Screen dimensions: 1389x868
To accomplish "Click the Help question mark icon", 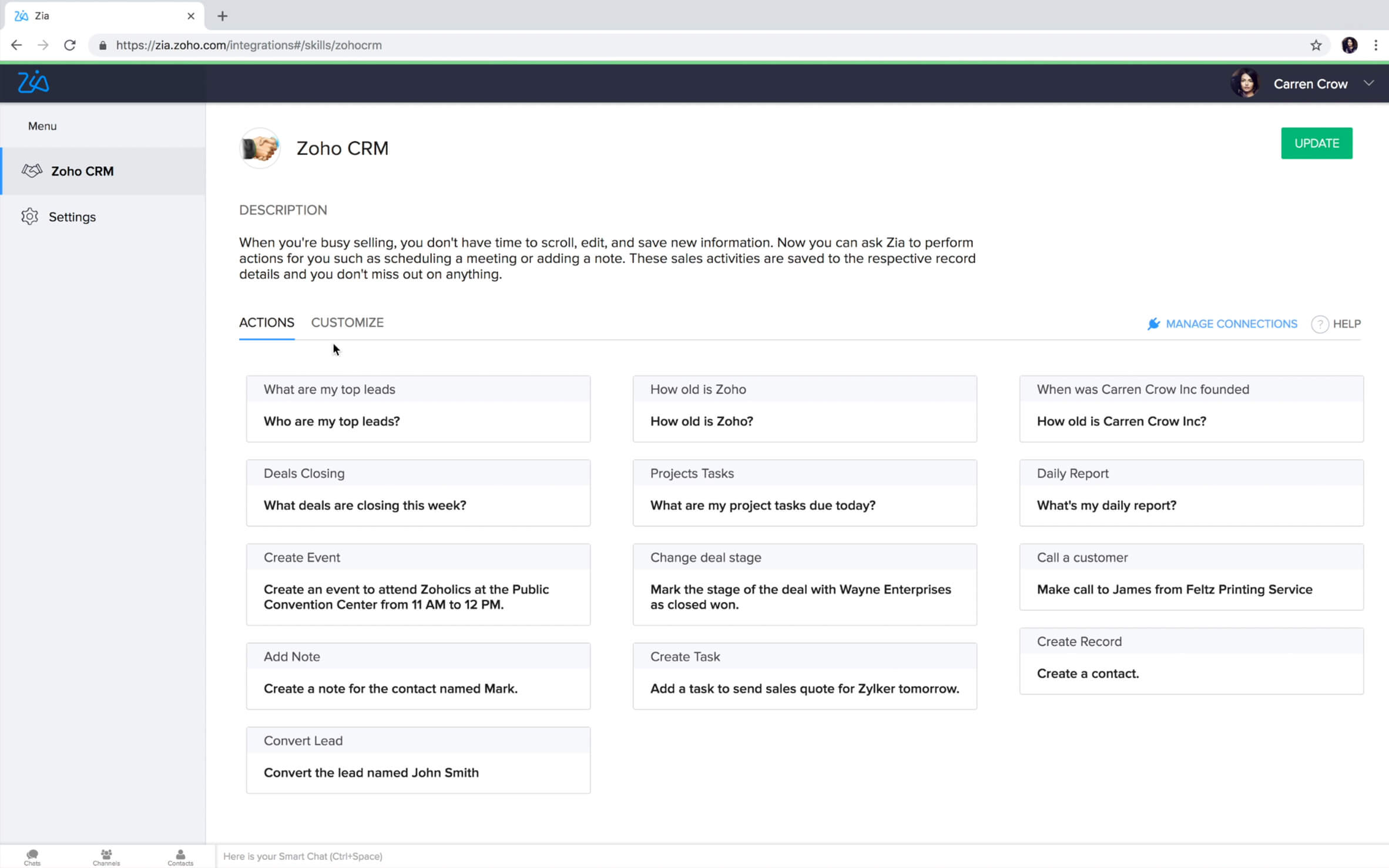I will coord(1320,324).
